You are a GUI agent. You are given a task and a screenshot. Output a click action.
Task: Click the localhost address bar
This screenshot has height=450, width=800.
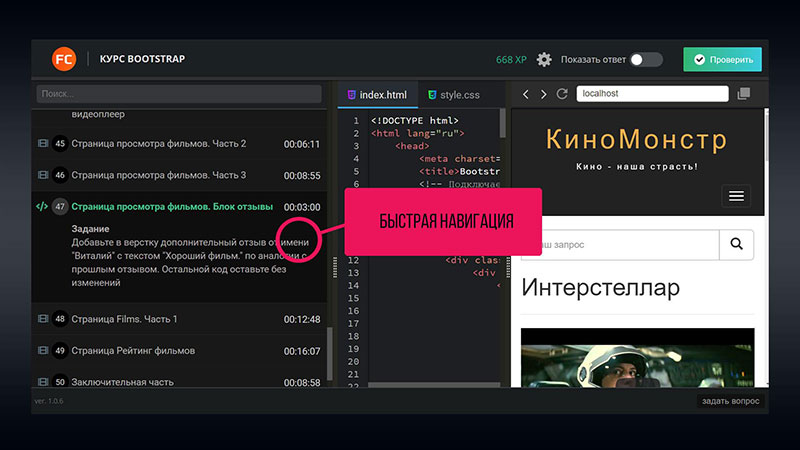click(649, 94)
